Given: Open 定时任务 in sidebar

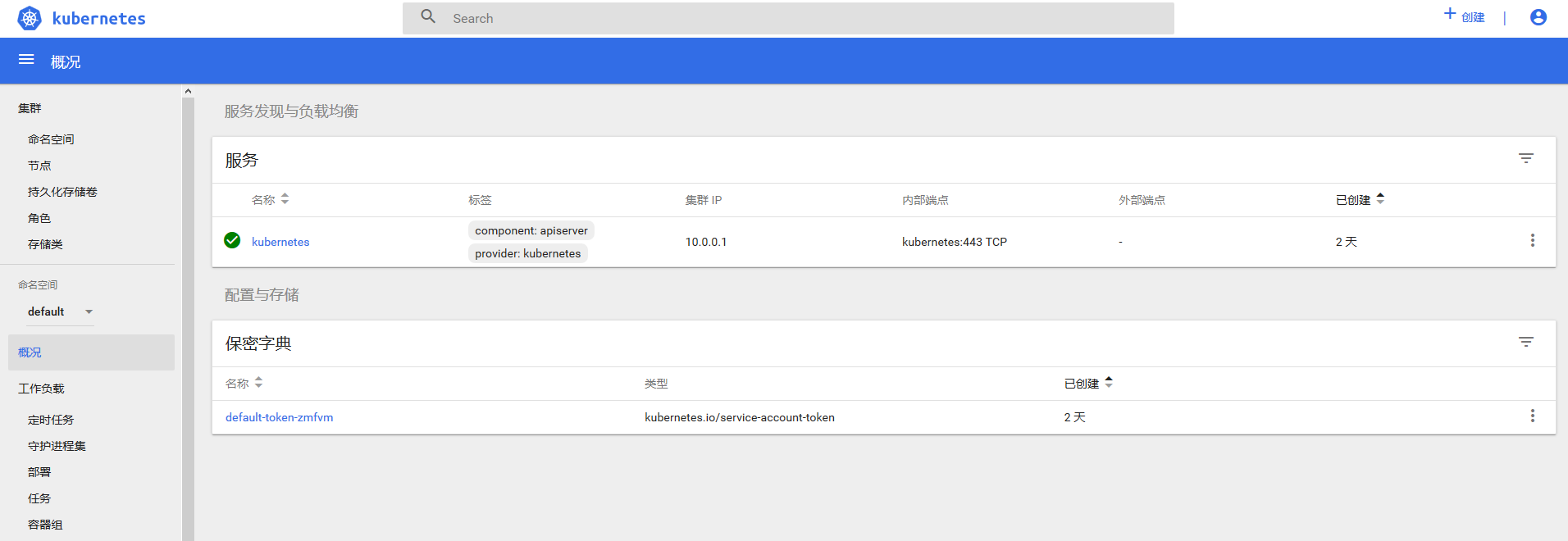Looking at the screenshot, I should [x=51, y=420].
